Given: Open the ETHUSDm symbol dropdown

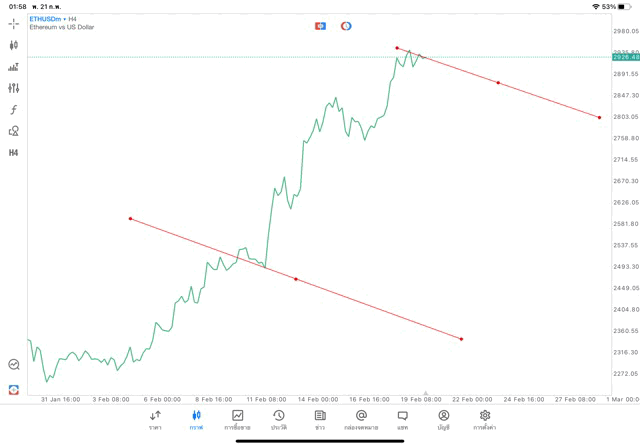Looking at the screenshot, I should pyautogui.click(x=48, y=18).
